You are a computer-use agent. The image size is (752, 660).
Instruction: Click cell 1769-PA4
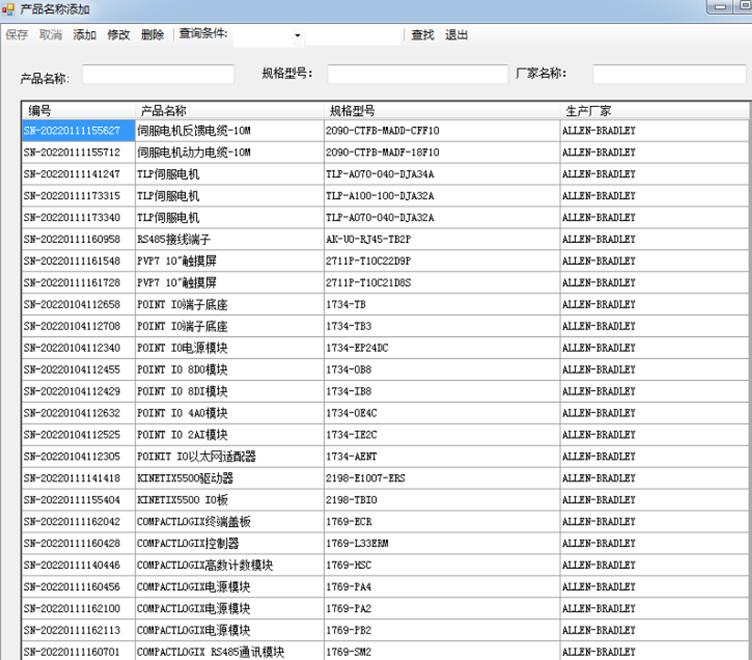(x=442, y=587)
